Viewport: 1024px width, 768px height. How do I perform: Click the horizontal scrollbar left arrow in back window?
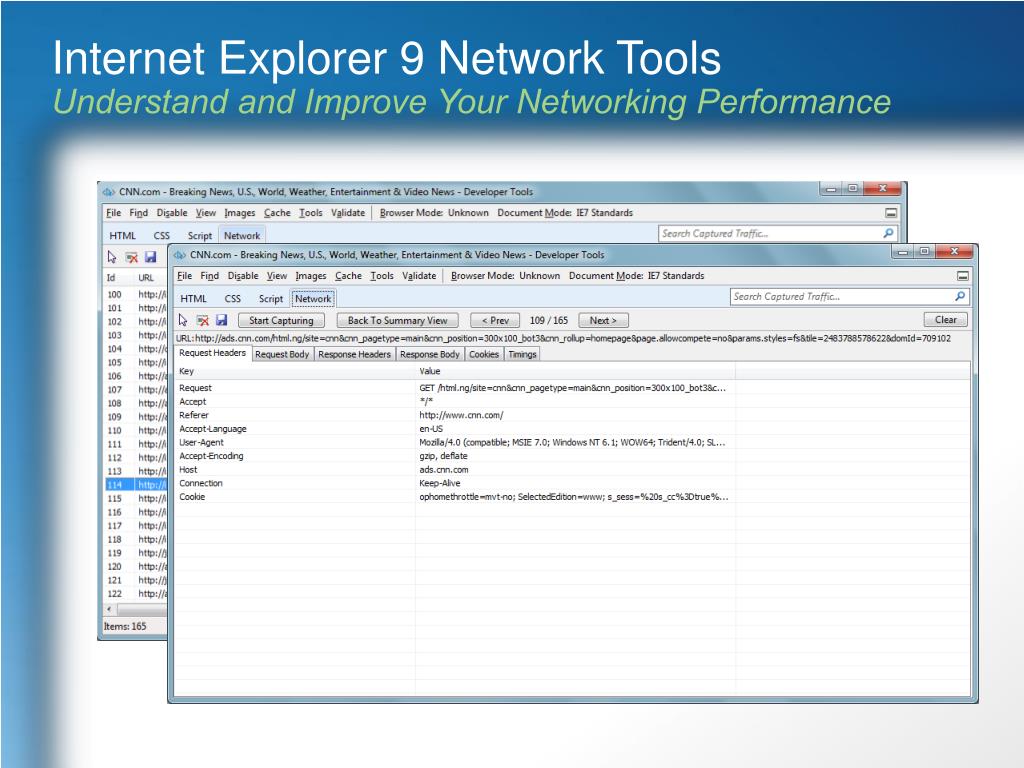(x=109, y=609)
